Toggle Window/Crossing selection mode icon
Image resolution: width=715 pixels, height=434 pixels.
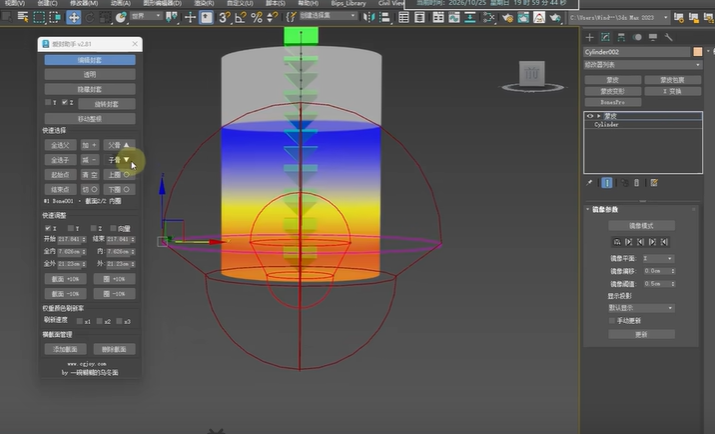coord(55,17)
